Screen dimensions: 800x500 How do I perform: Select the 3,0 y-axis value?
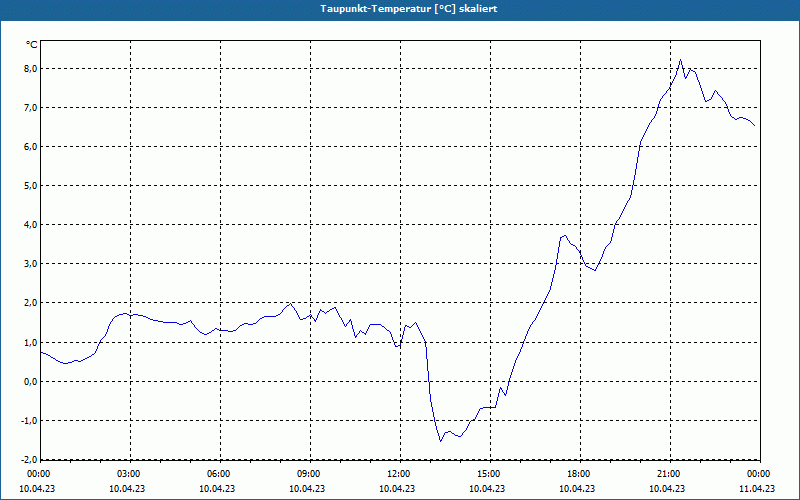(31, 264)
